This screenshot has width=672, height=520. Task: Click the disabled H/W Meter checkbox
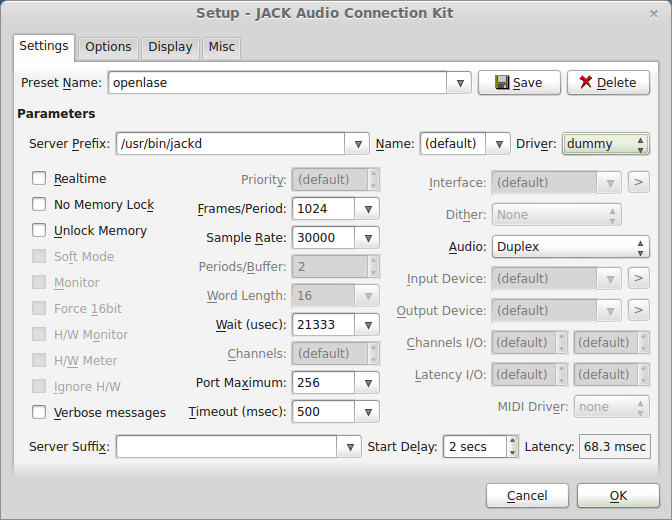[x=39, y=361]
